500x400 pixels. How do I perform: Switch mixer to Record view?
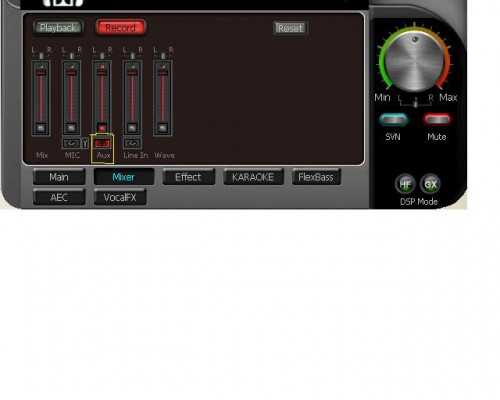coord(121,28)
